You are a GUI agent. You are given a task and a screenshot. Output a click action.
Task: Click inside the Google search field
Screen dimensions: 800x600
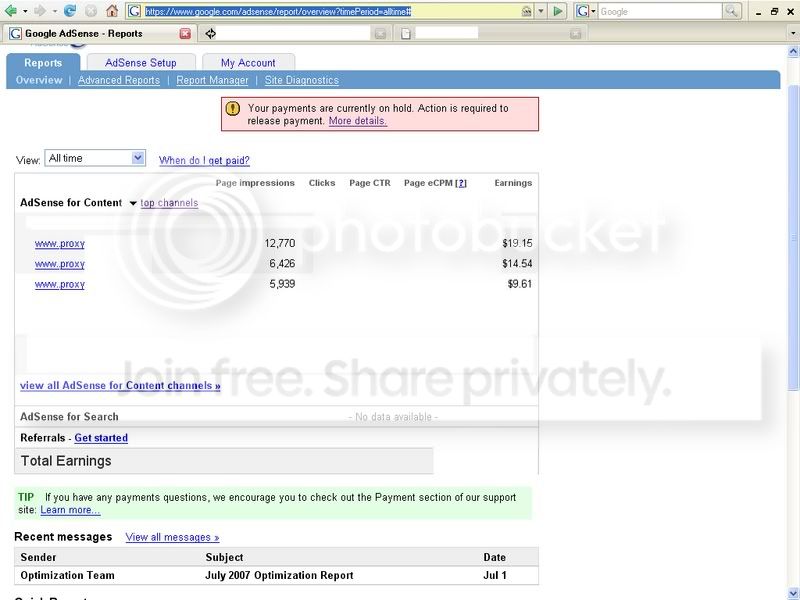pos(660,11)
